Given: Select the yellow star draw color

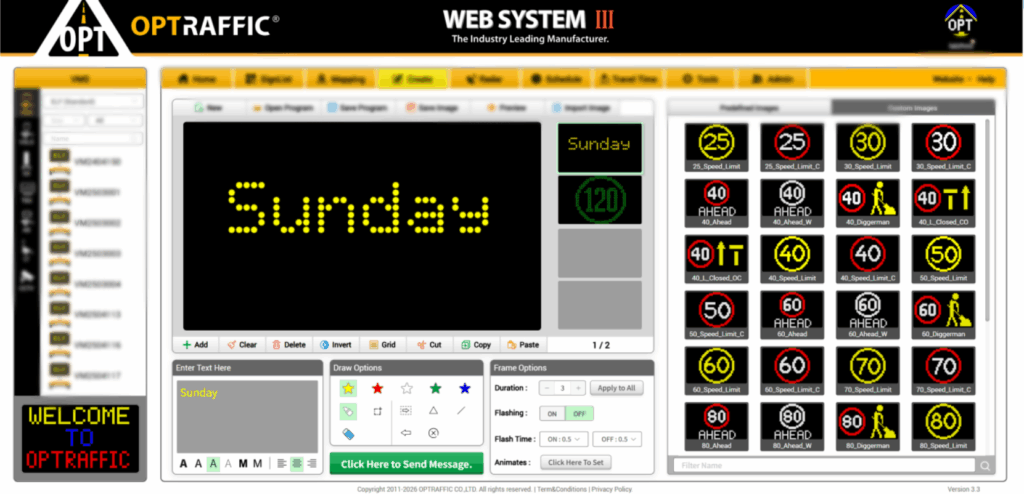Looking at the screenshot, I should pyautogui.click(x=348, y=388).
